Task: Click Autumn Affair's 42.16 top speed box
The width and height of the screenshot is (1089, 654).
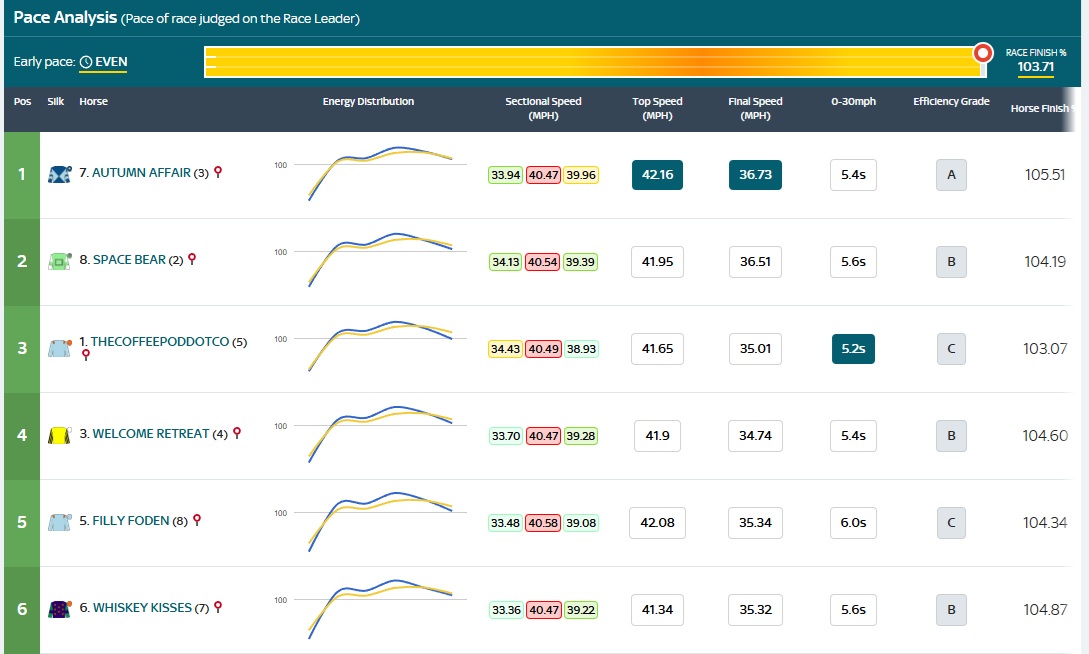Action: pos(657,175)
